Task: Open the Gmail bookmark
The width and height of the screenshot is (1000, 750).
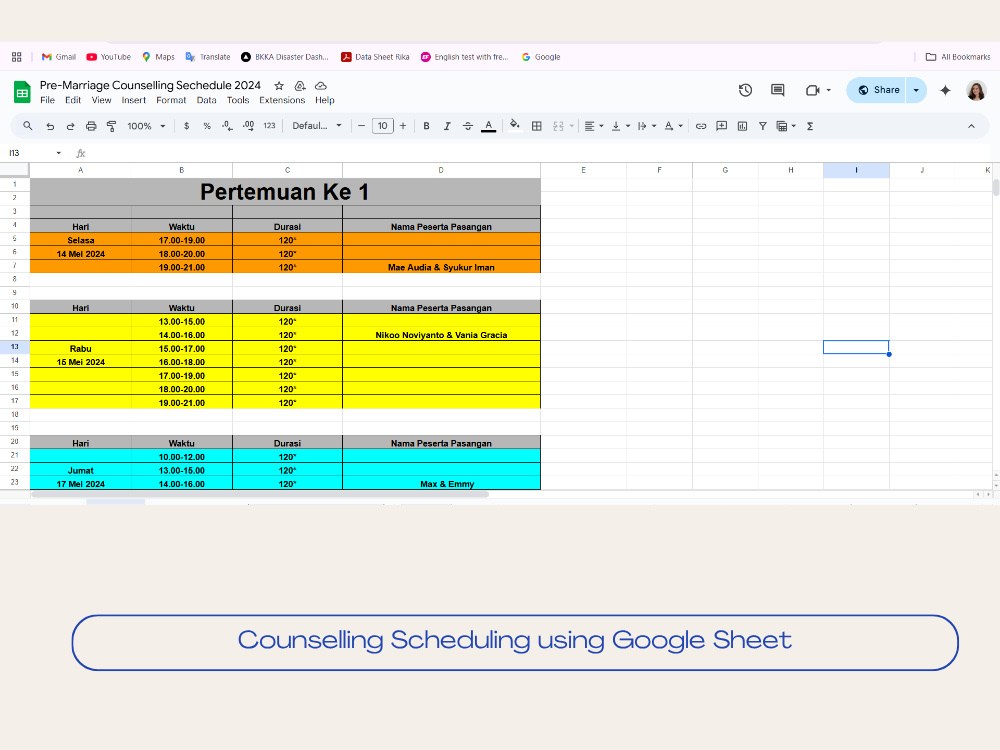Action: coord(59,57)
